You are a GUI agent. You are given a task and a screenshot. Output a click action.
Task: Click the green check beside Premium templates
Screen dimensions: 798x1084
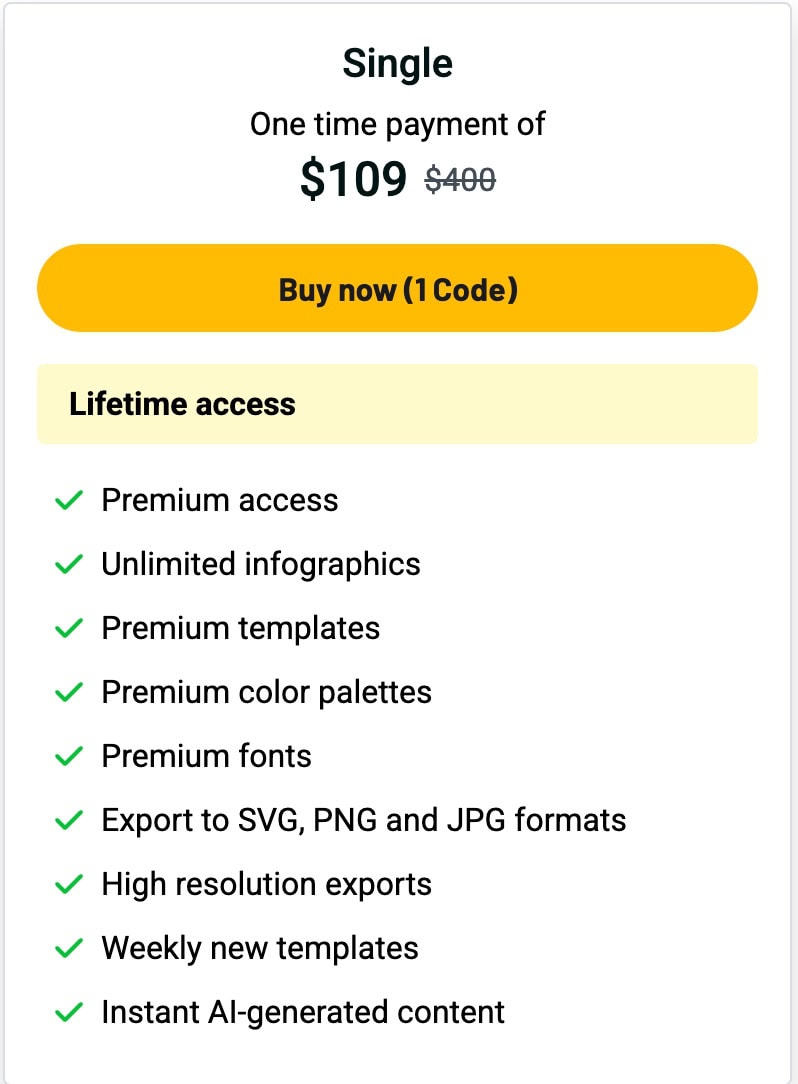(x=68, y=628)
